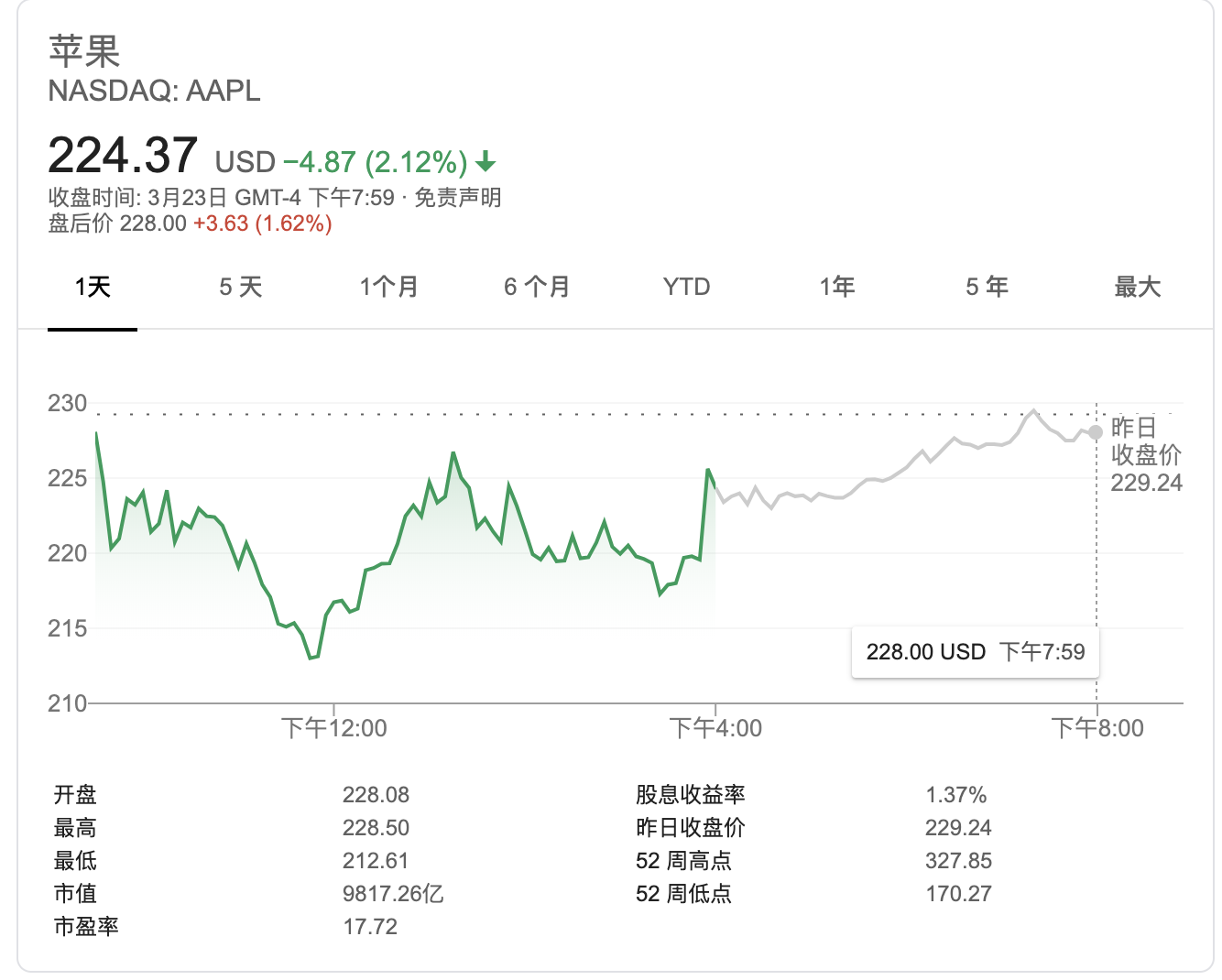
Task: Switch to the 5 天 tab
Action: 241,288
